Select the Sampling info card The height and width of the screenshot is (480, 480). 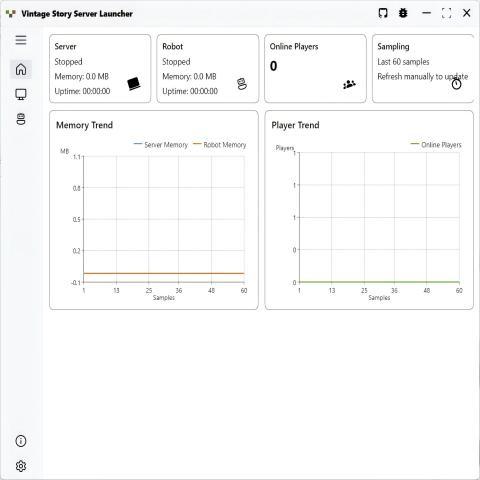coord(423,68)
